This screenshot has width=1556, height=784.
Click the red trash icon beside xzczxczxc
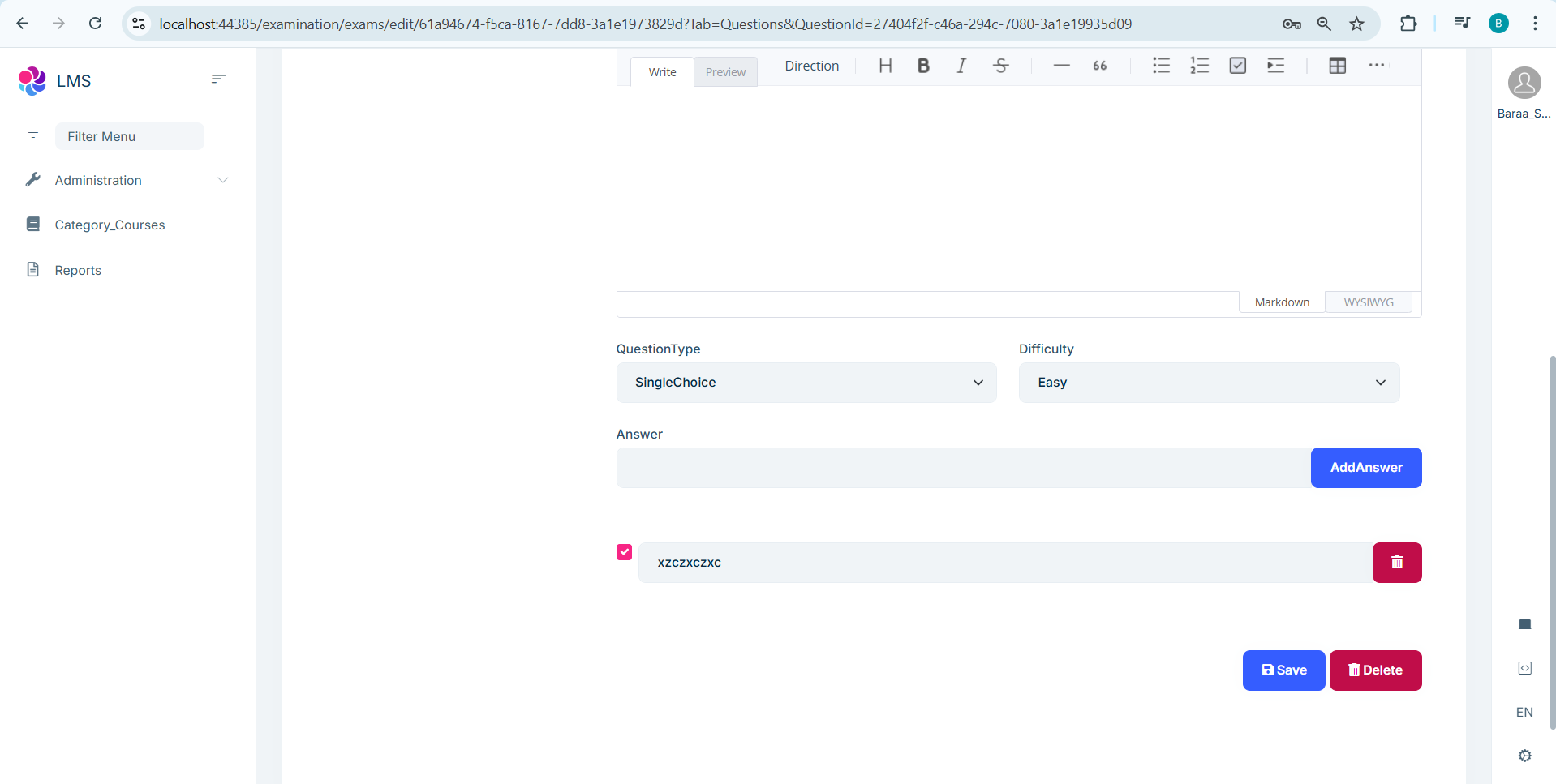(1396, 563)
